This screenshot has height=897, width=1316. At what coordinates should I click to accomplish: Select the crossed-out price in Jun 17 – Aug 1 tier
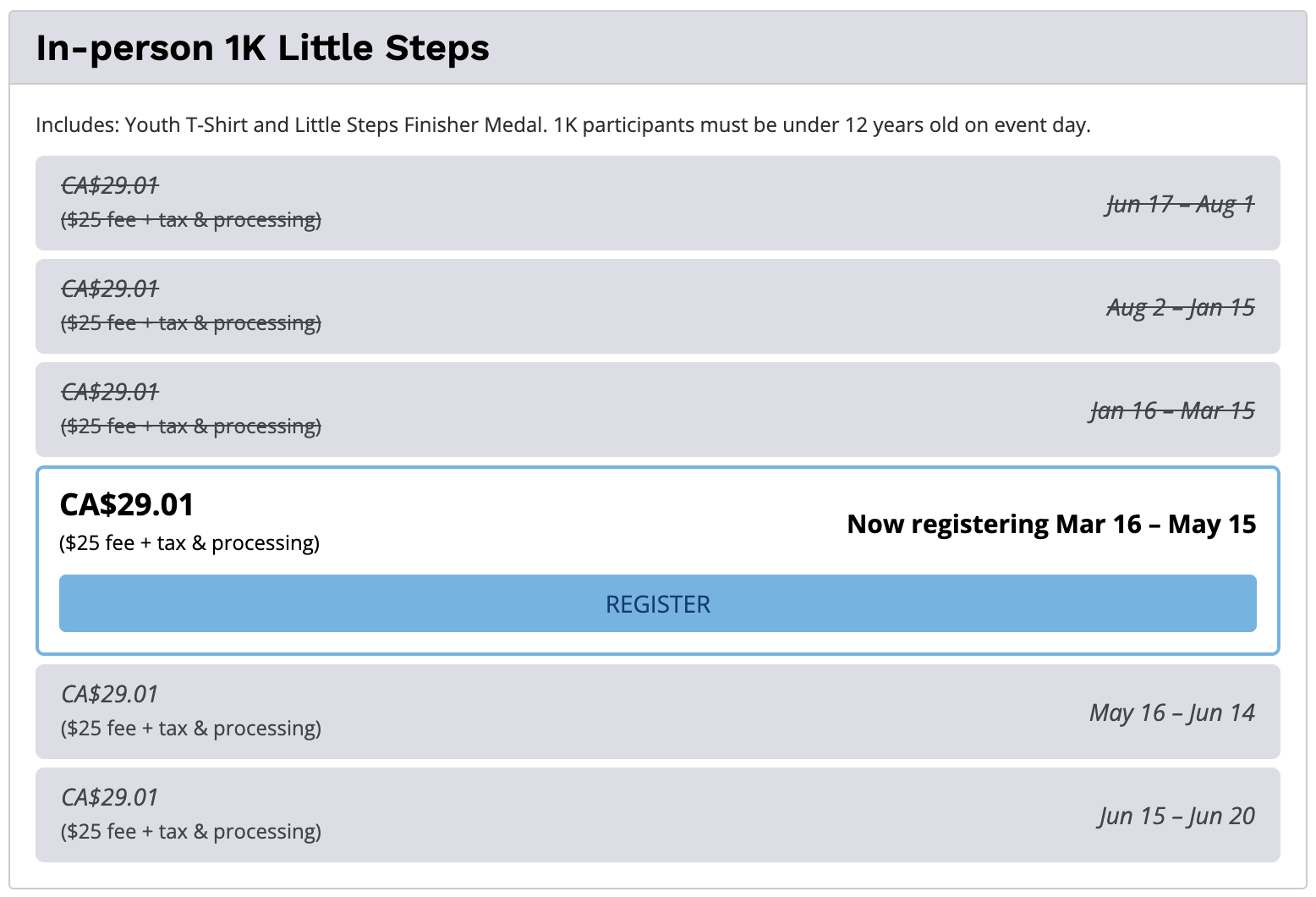click(x=110, y=185)
